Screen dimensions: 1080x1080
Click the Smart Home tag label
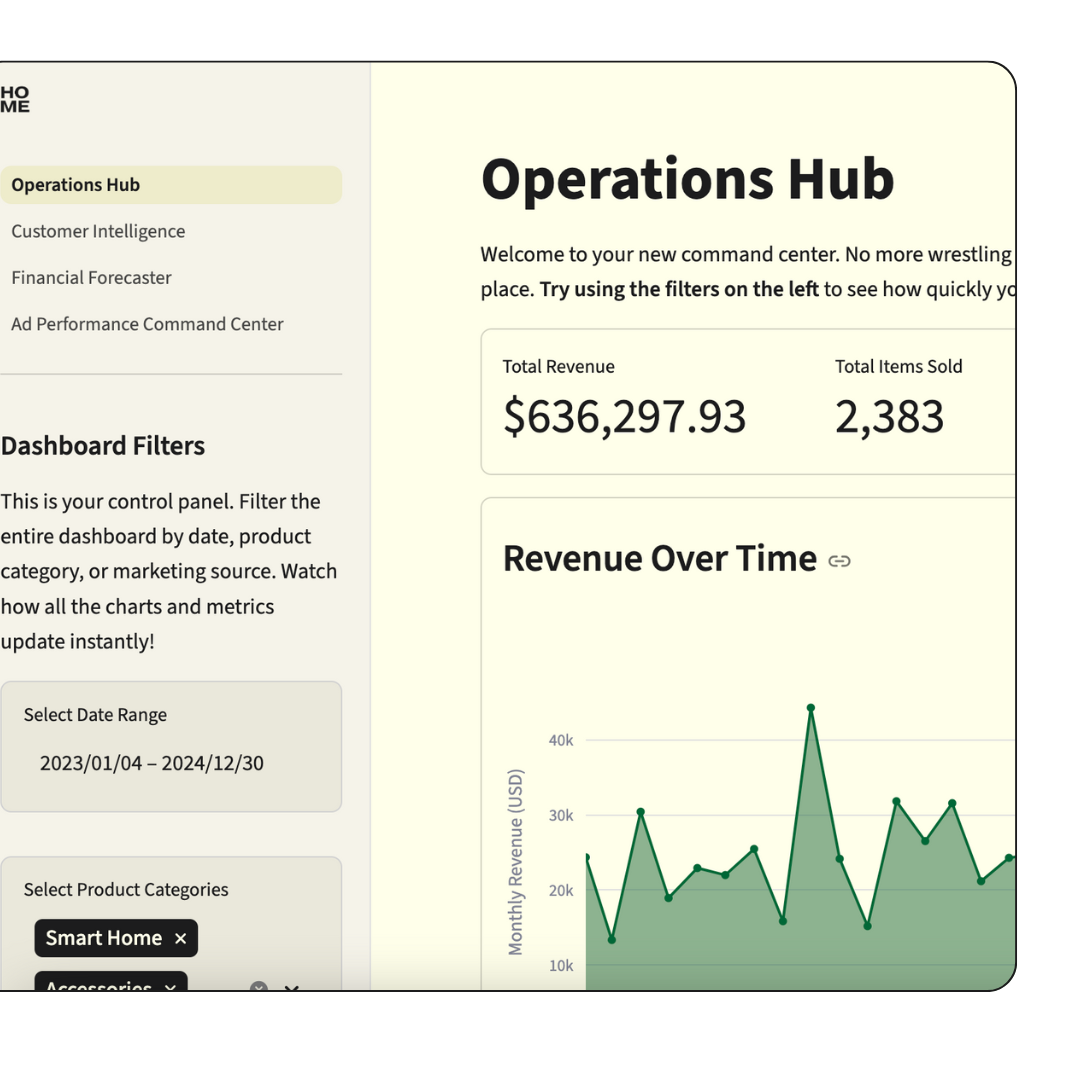103,938
